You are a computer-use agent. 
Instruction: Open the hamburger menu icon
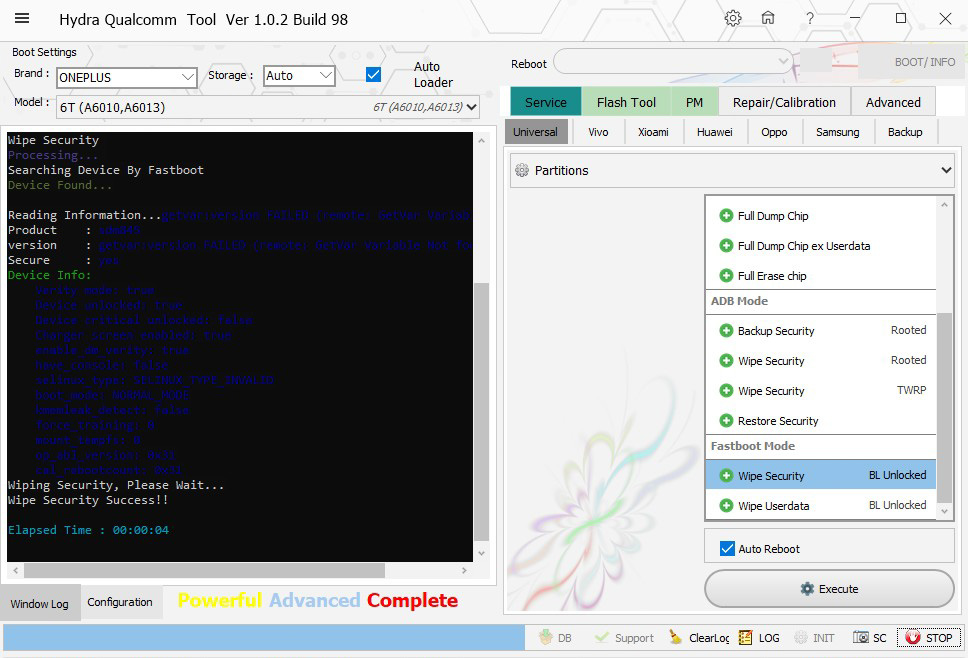click(x=22, y=19)
